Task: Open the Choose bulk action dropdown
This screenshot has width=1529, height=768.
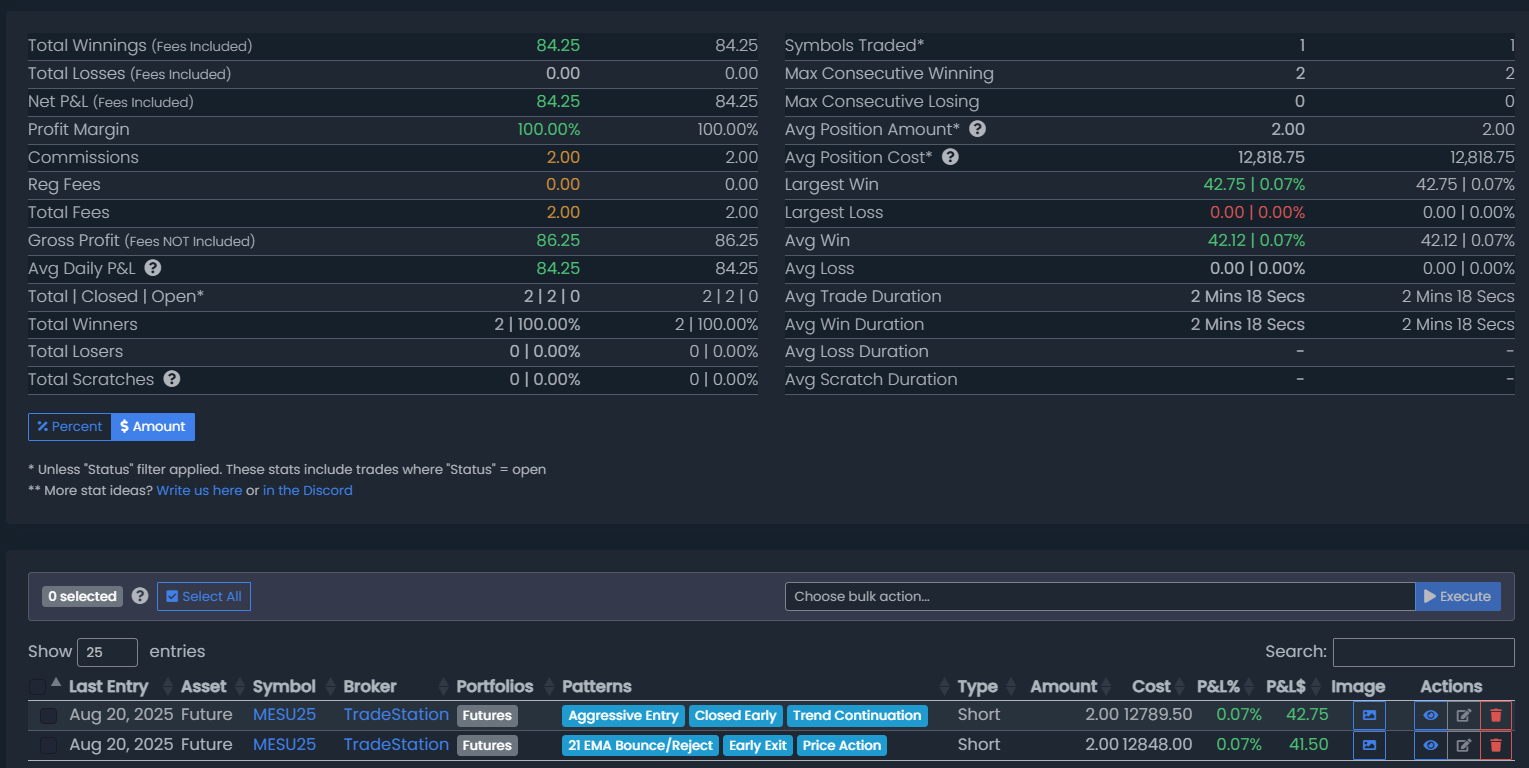Action: coord(1099,596)
